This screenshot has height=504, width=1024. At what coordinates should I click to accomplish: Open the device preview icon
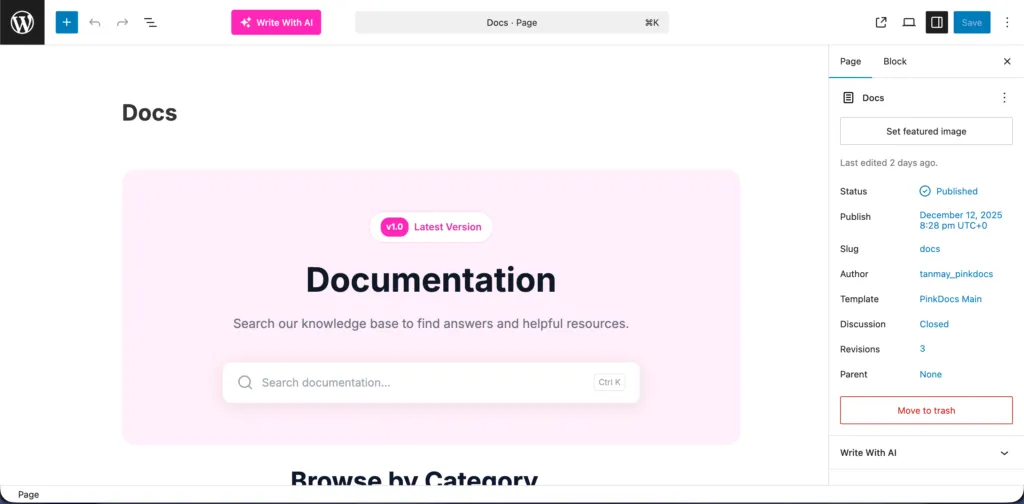point(909,22)
